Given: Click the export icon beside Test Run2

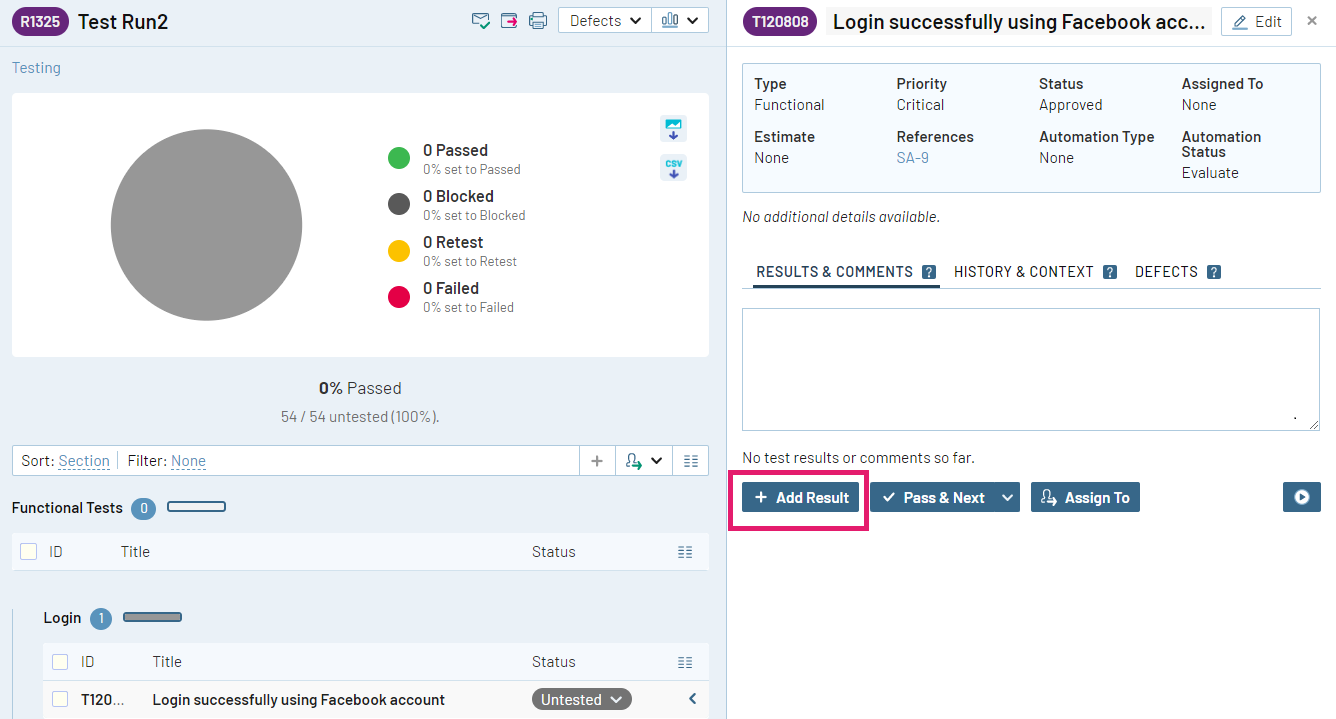Looking at the screenshot, I should [x=509, y=21].
